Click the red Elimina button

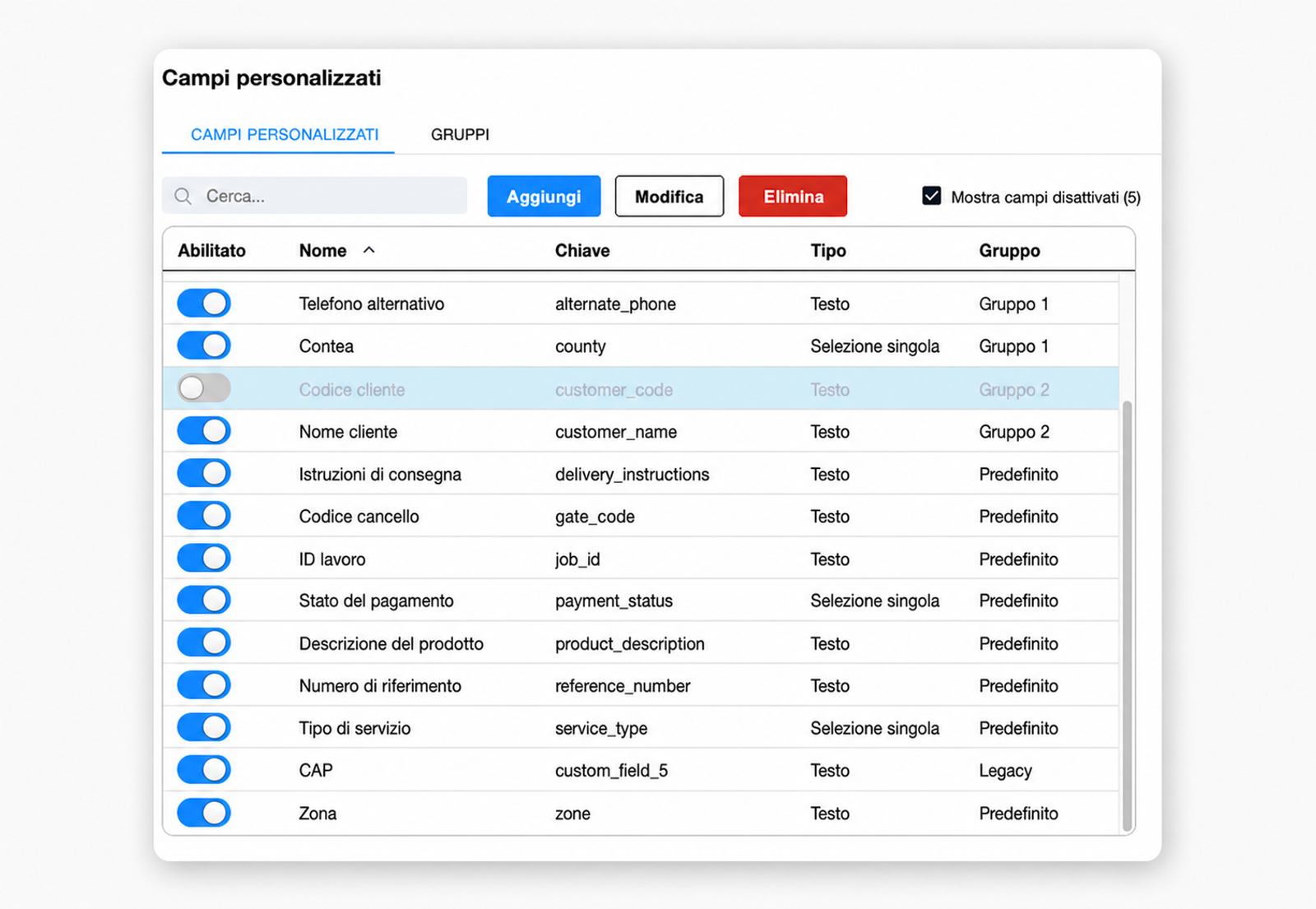(793, 196)
